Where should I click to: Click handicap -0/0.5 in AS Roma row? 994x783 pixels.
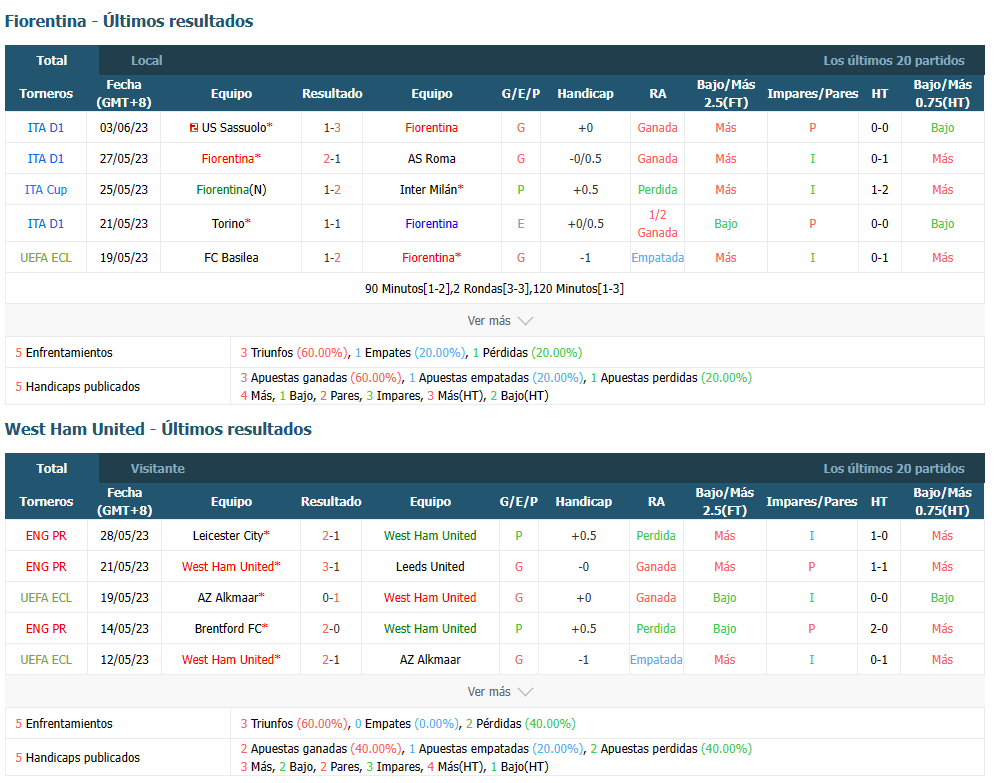(x=585, y=159)
